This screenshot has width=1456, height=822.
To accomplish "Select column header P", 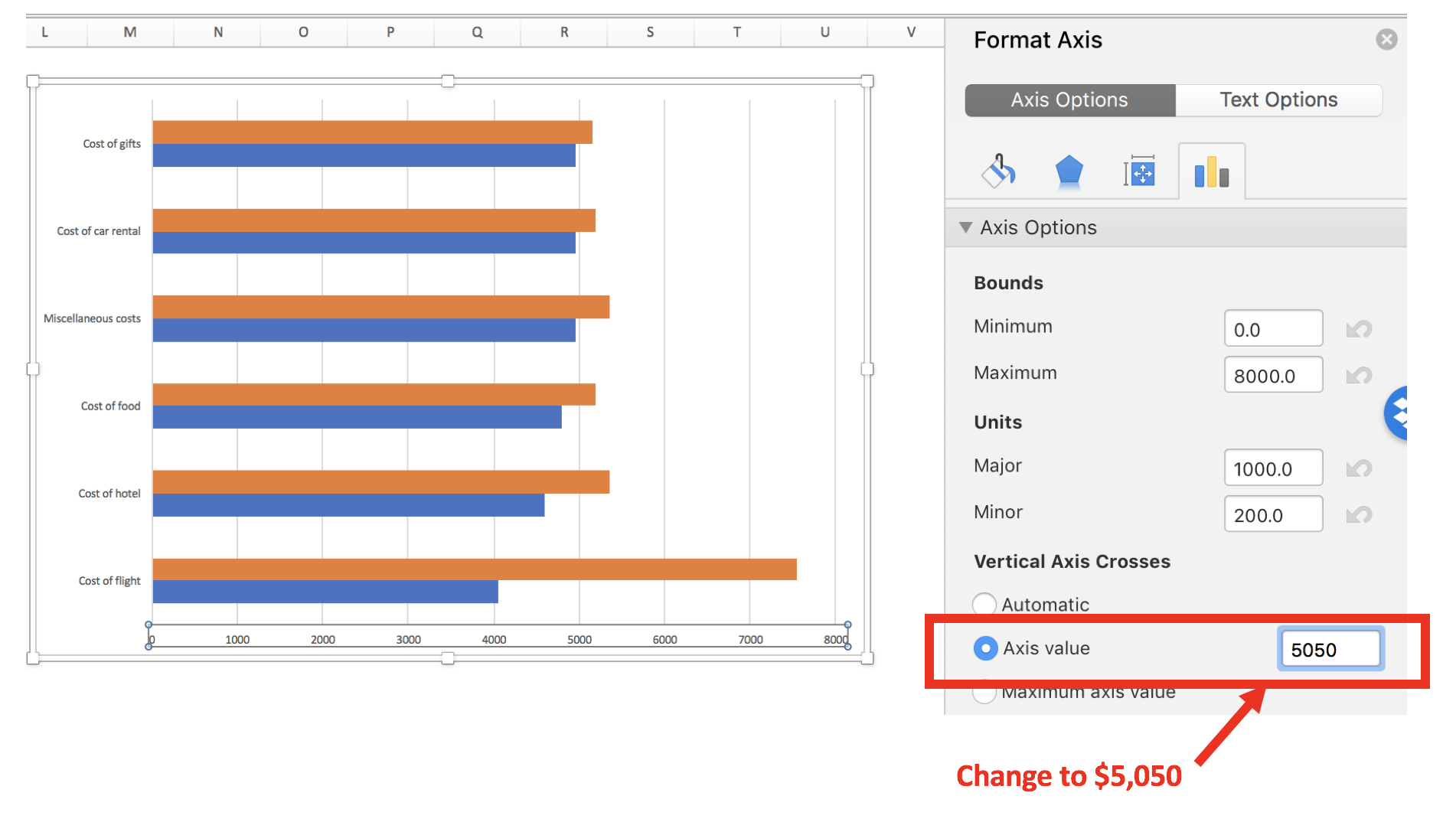I will (x=390, y=32).
